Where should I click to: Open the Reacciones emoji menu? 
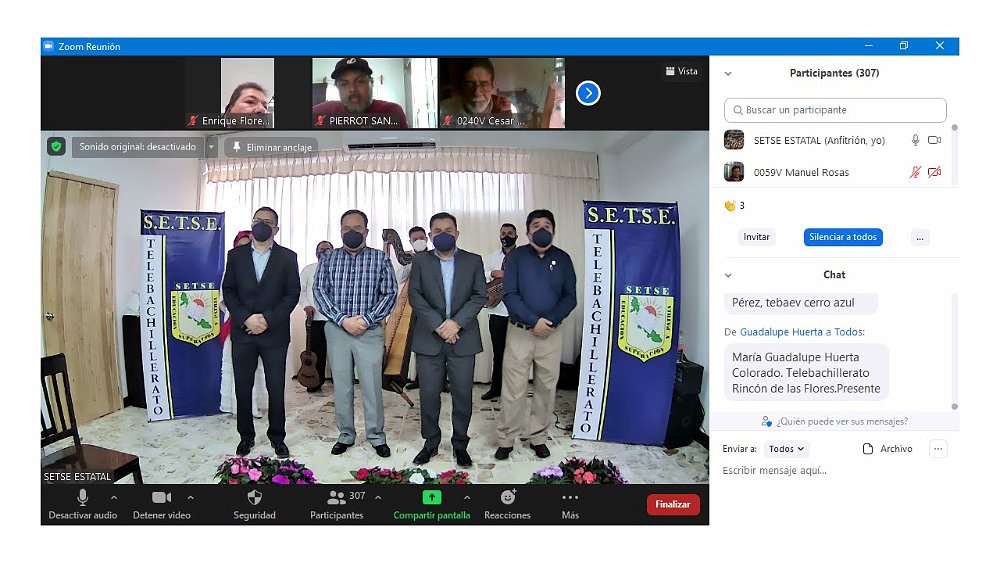[x=507, y=497]
